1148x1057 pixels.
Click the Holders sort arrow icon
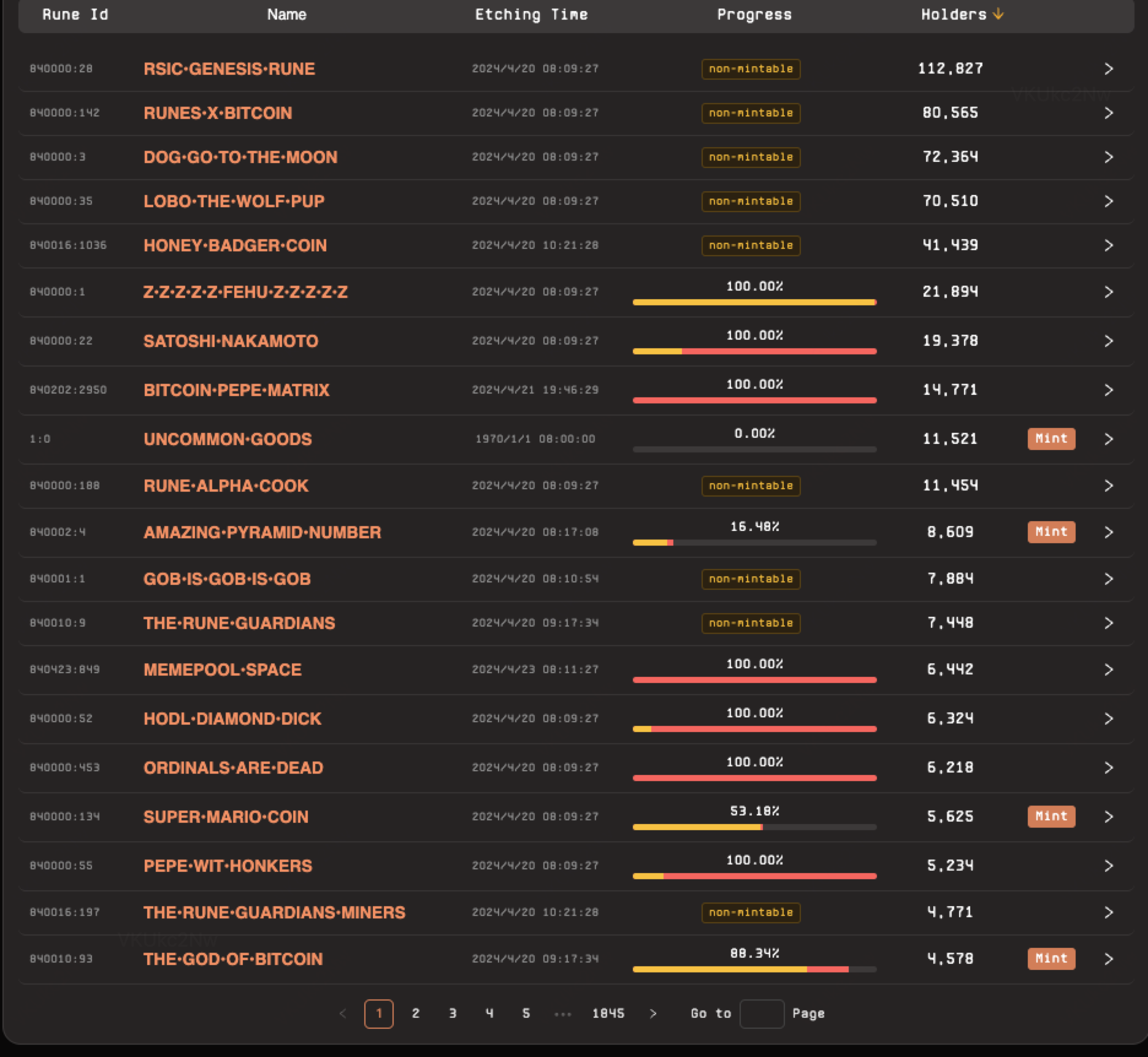(998, 14)
